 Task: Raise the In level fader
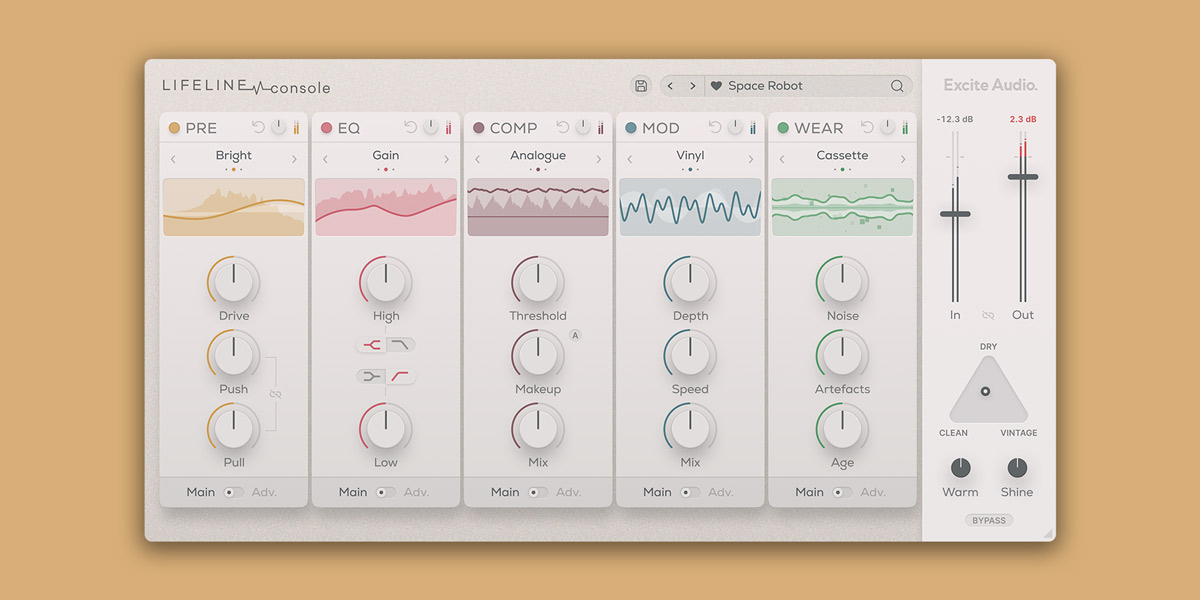tap(955, 212)
